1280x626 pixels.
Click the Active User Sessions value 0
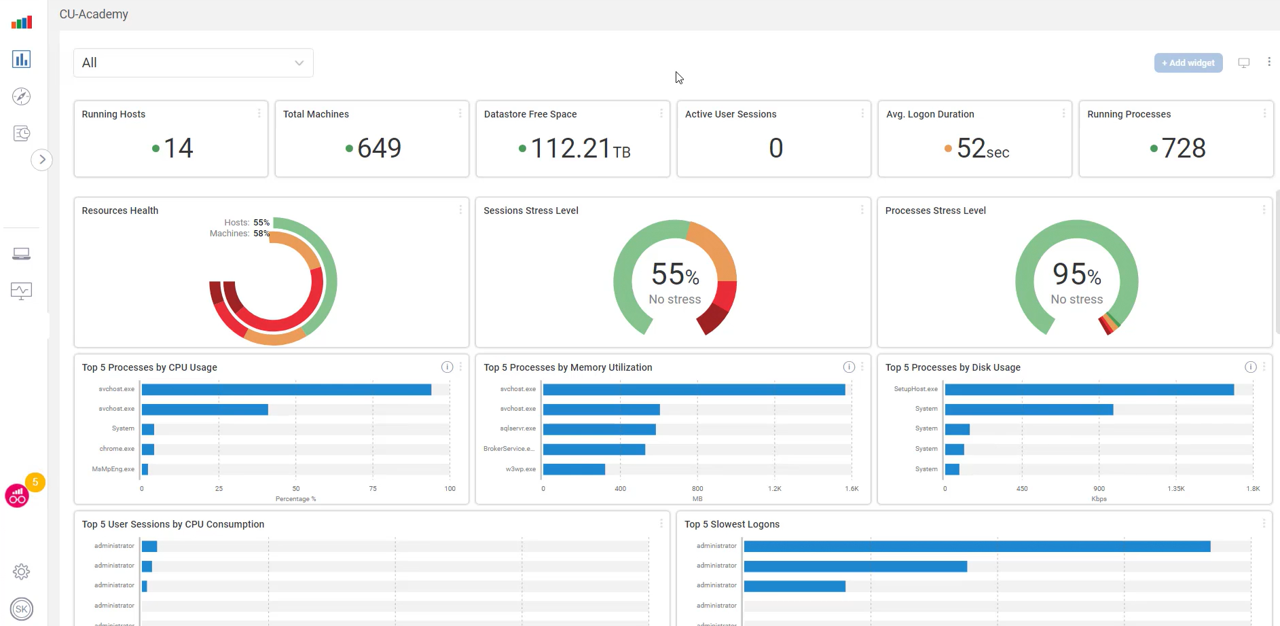pos(775,148)
